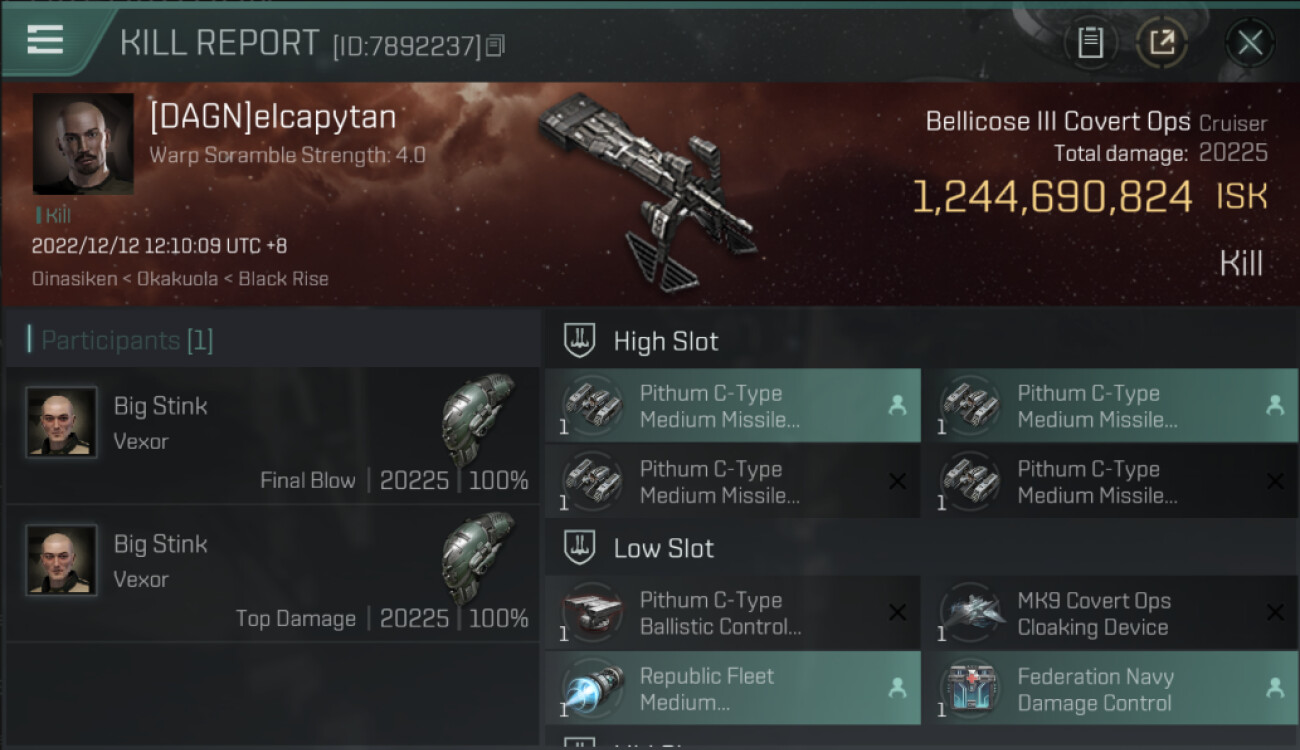The image size is (1300, 750).
Task: Click the clipboard icon in the header
Action: [1090, 42]
